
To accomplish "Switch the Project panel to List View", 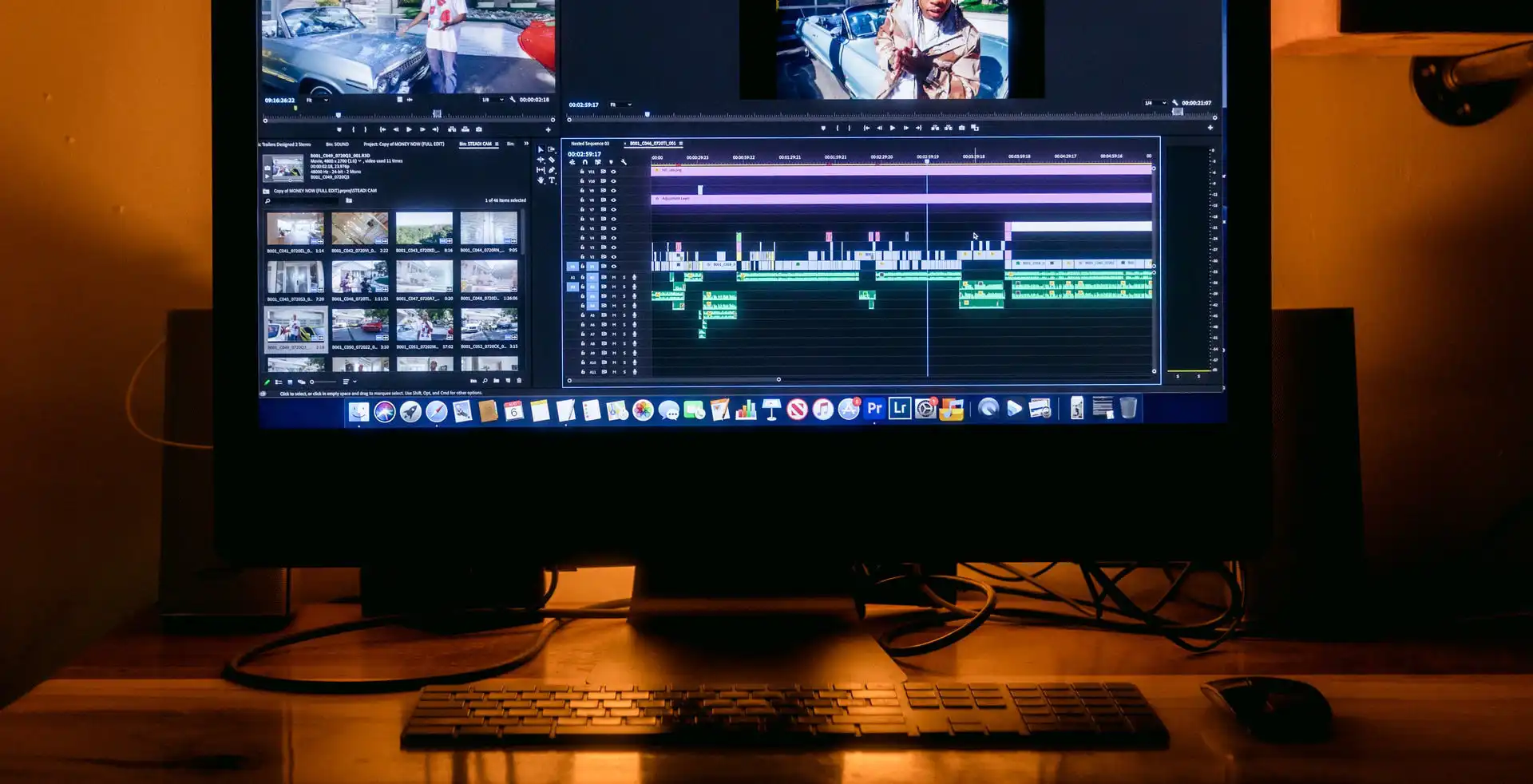I will pos(279,382).
